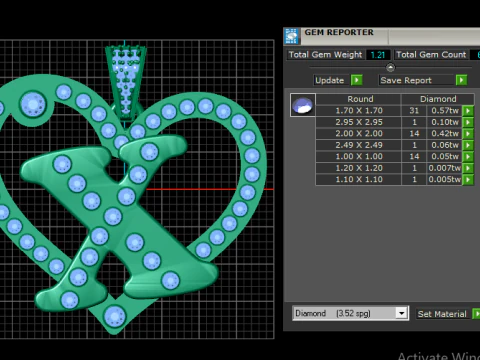
Task: Select the 2.49 X 2.49 size cell
Action: (358, 145)
